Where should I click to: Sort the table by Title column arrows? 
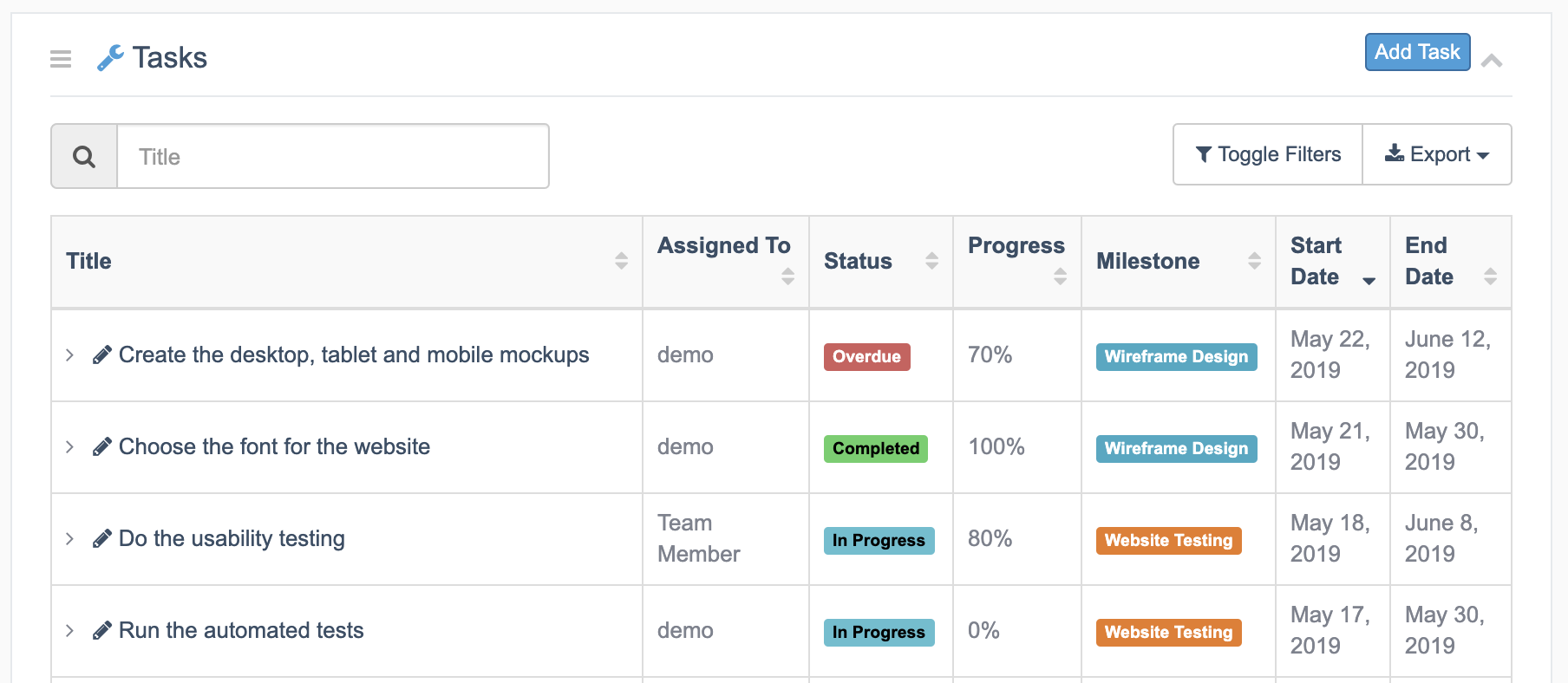(x=621, y=261)
